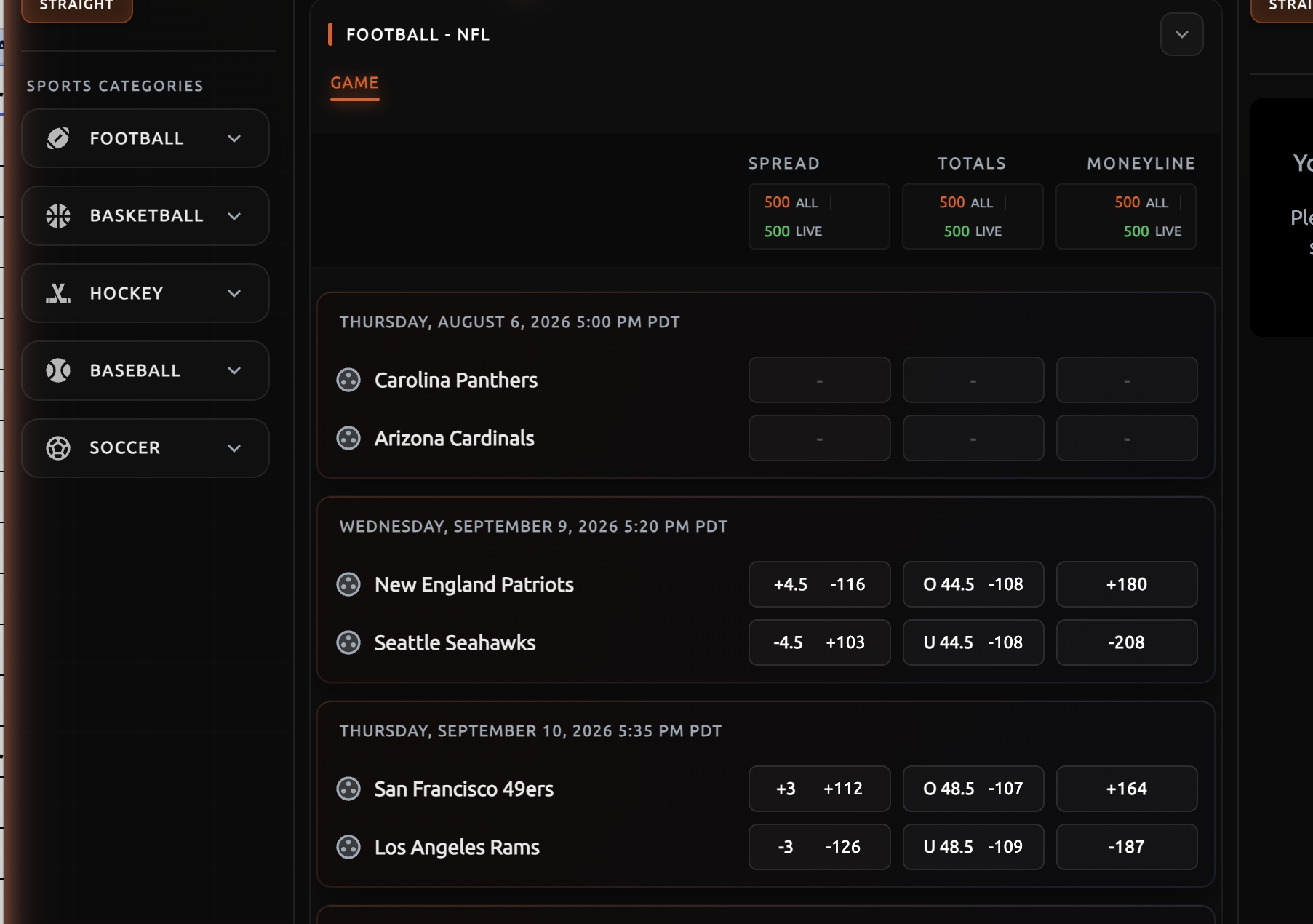
Task: Select Spread 500 ALL limit
Action: (x=791, y=202)
